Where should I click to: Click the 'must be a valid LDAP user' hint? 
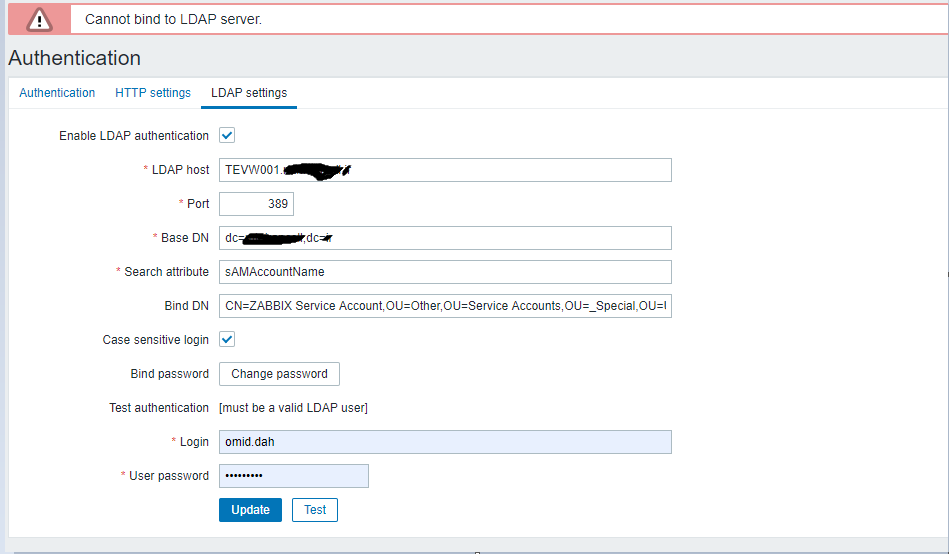pos(293,408)
